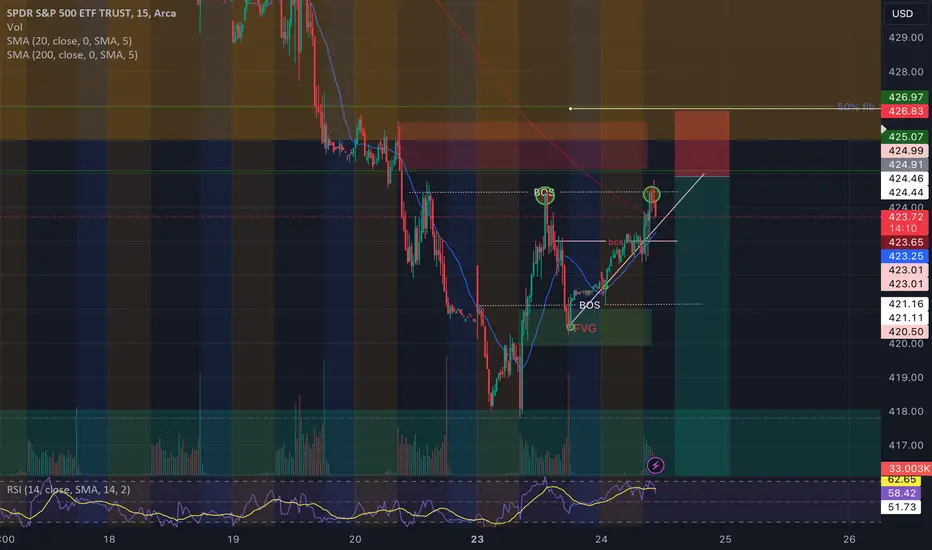Click the 418.00 price axis label
Image resolution: width=932 pixels, height=550 pixels.
(x=905, y=411)
